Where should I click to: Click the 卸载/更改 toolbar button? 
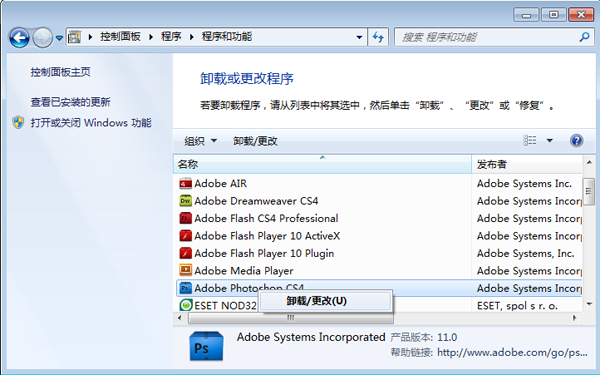point(255,141)
